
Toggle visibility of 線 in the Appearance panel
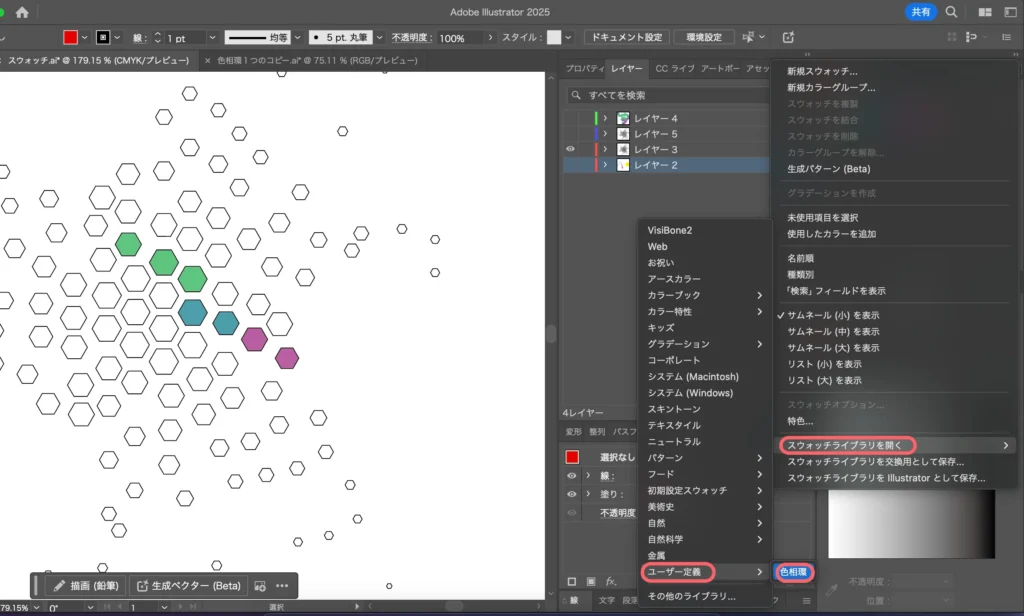[572, 476]
